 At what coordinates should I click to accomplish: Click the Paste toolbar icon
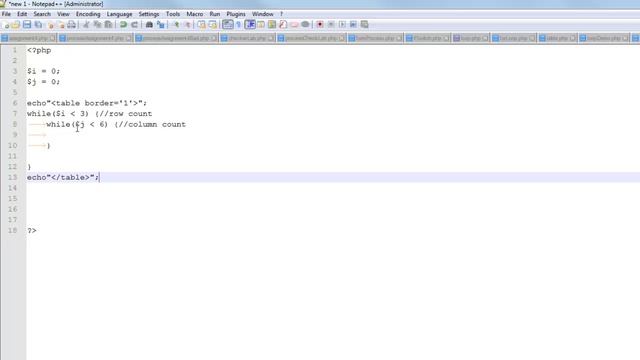pyautogui.click(x=108, y=25)
